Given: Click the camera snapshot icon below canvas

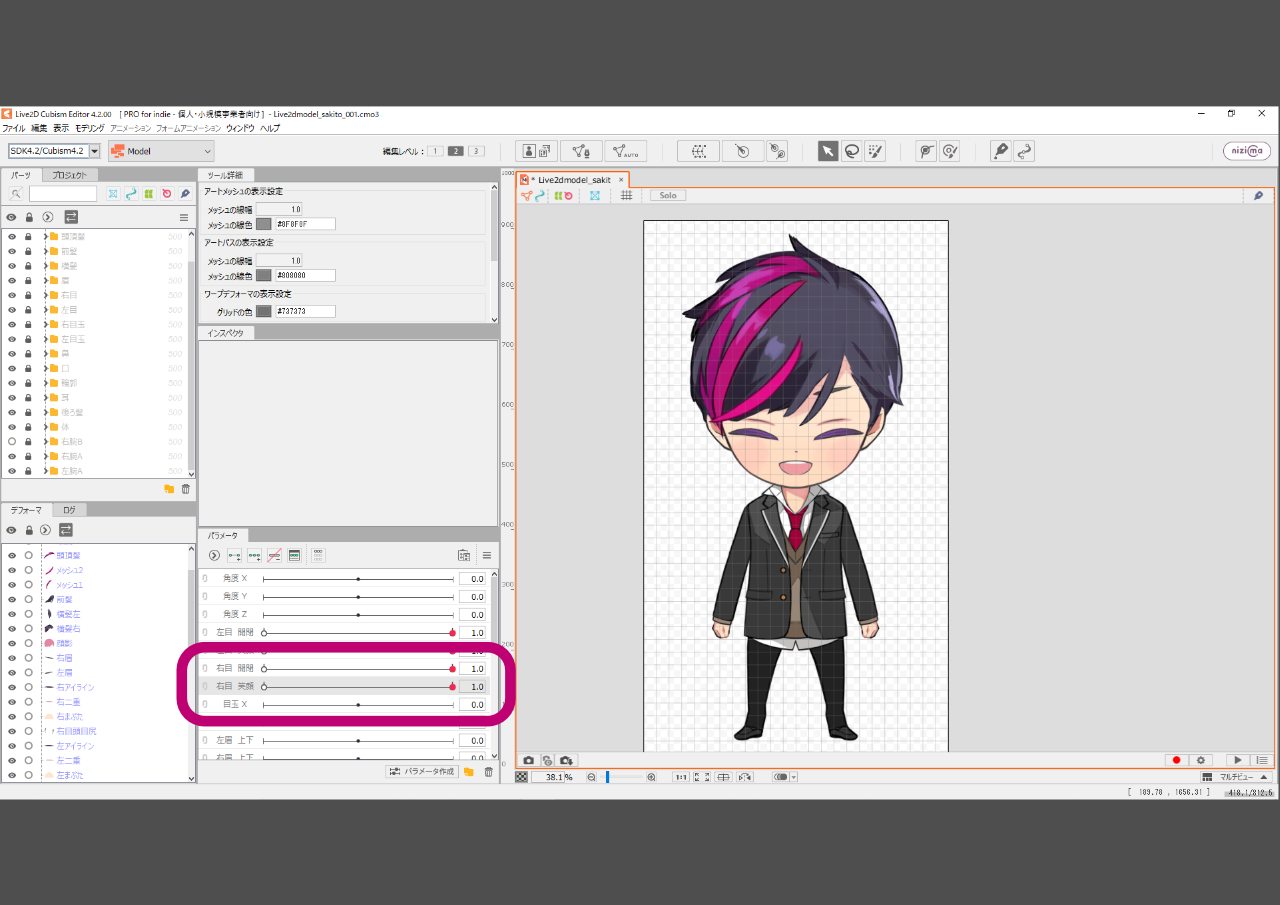Looking at the screenshot, I should [x=529, y=761].
